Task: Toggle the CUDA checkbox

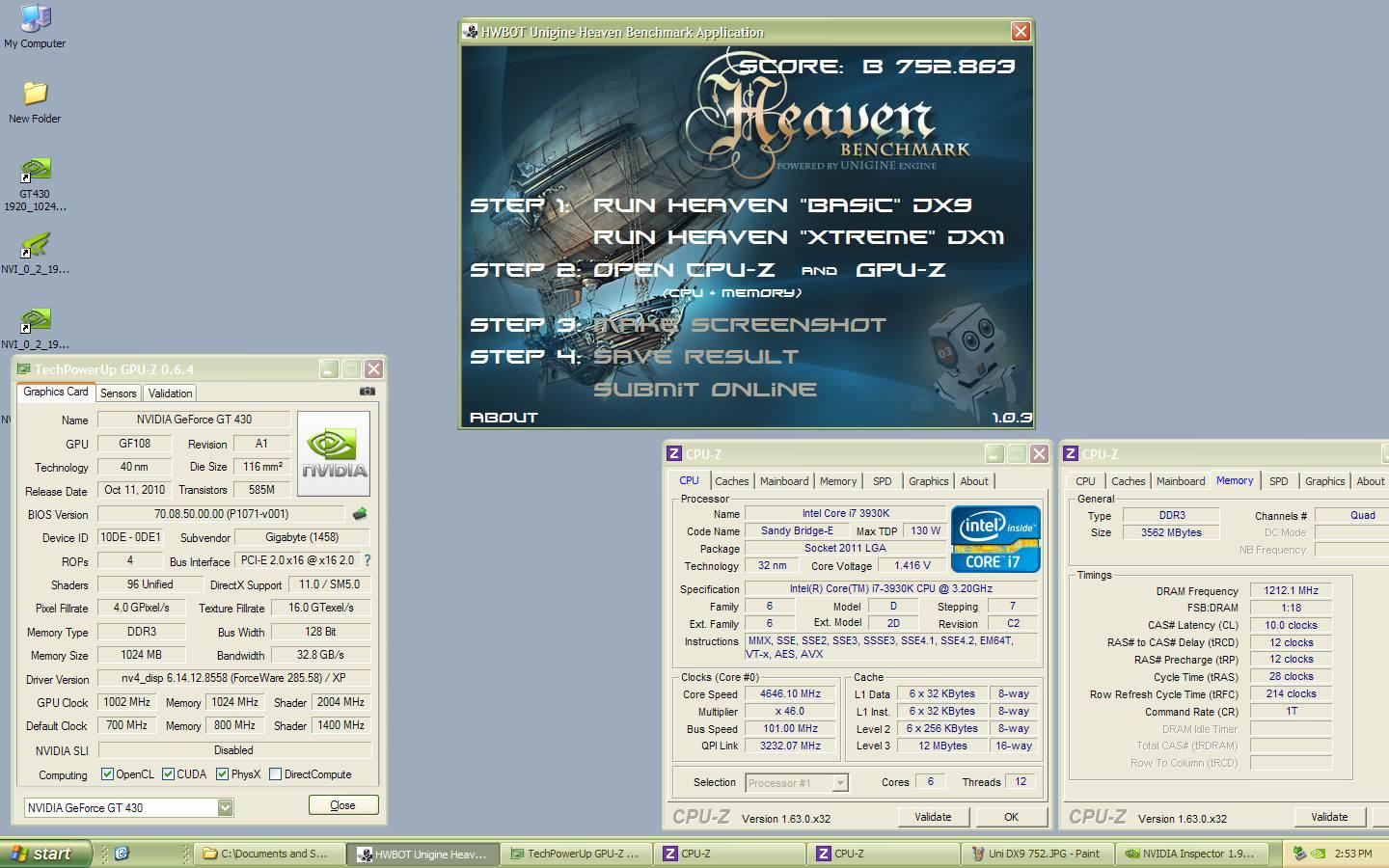Action: tap(168, 773)
